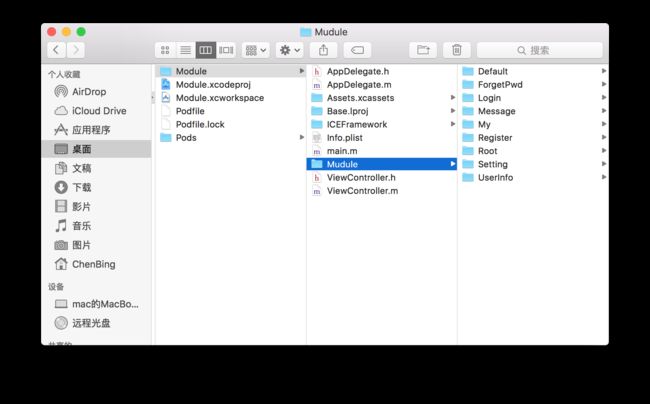
Task: Click the trash delete toolbar icon
Action: pos(456,50)
